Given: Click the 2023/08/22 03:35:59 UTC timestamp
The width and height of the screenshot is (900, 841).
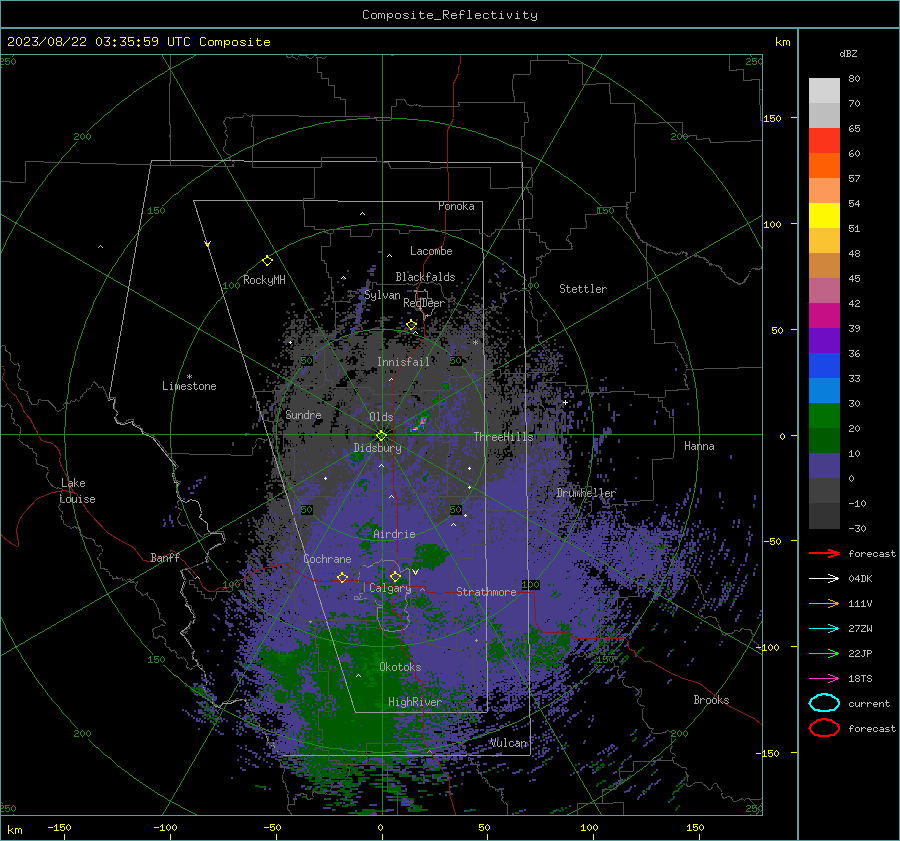Looking at the screenshot, I should click(138, 41).
